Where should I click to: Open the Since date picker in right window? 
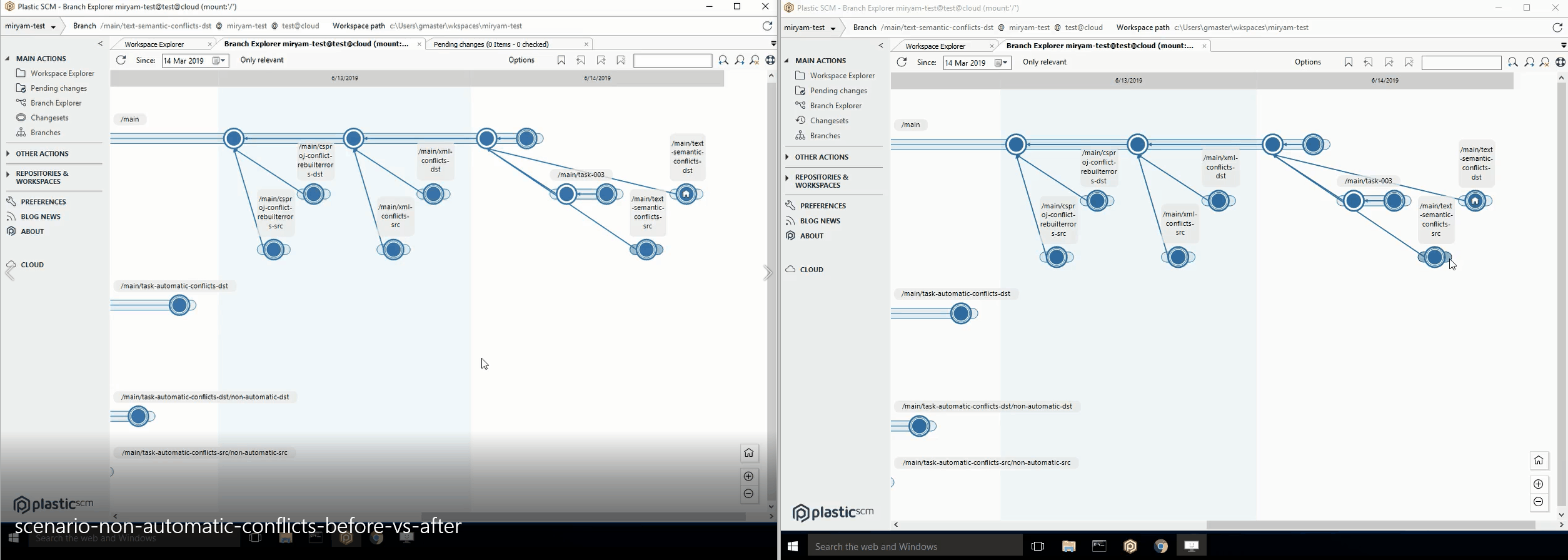click(x=1002, y=63)
